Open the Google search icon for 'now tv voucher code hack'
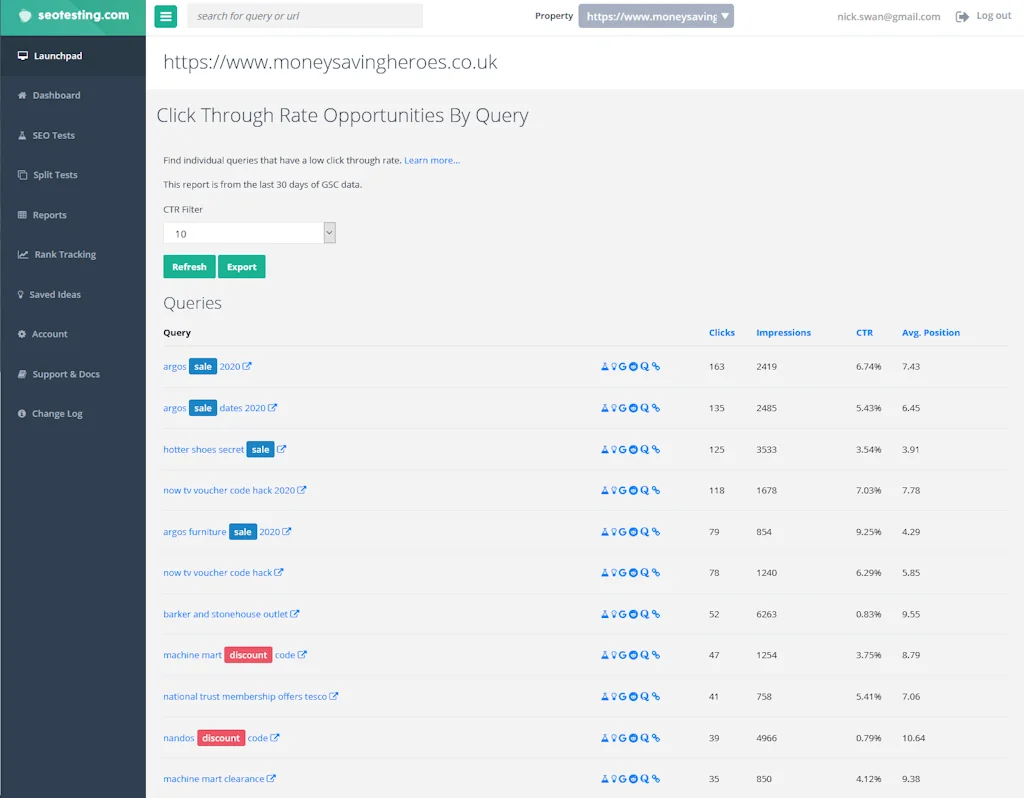 pos(623,572)
